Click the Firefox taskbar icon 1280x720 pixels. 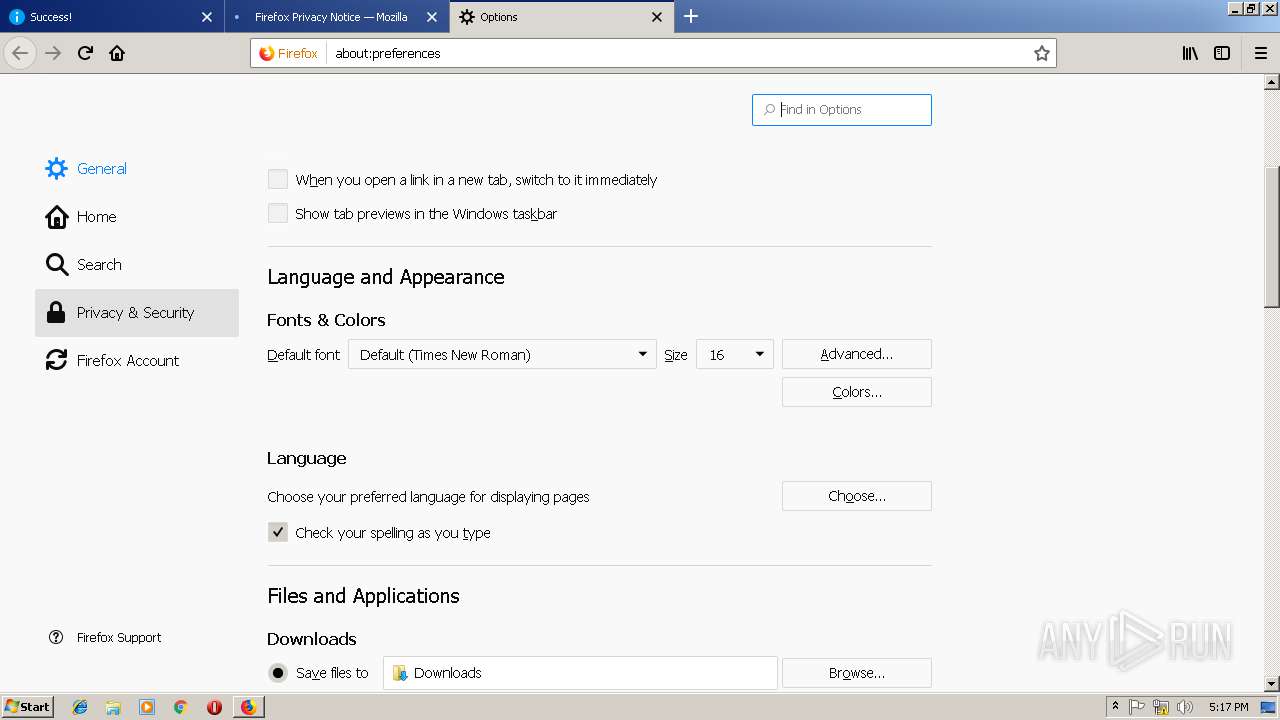click(248, 707)
